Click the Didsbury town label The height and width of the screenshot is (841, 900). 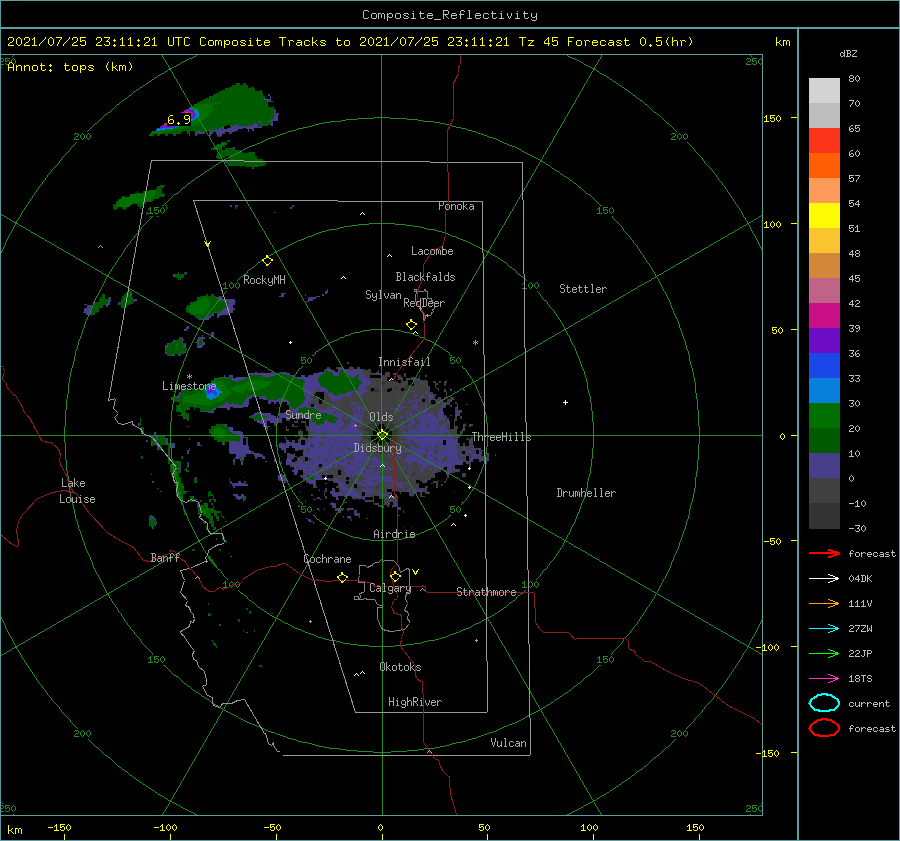[x=377, y=448]
